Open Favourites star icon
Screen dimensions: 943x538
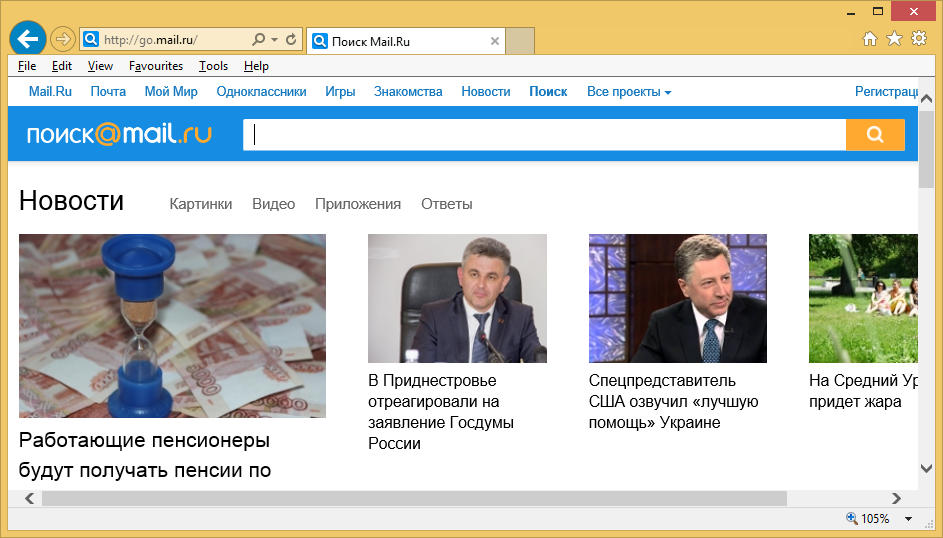click(x=894, y=39)
